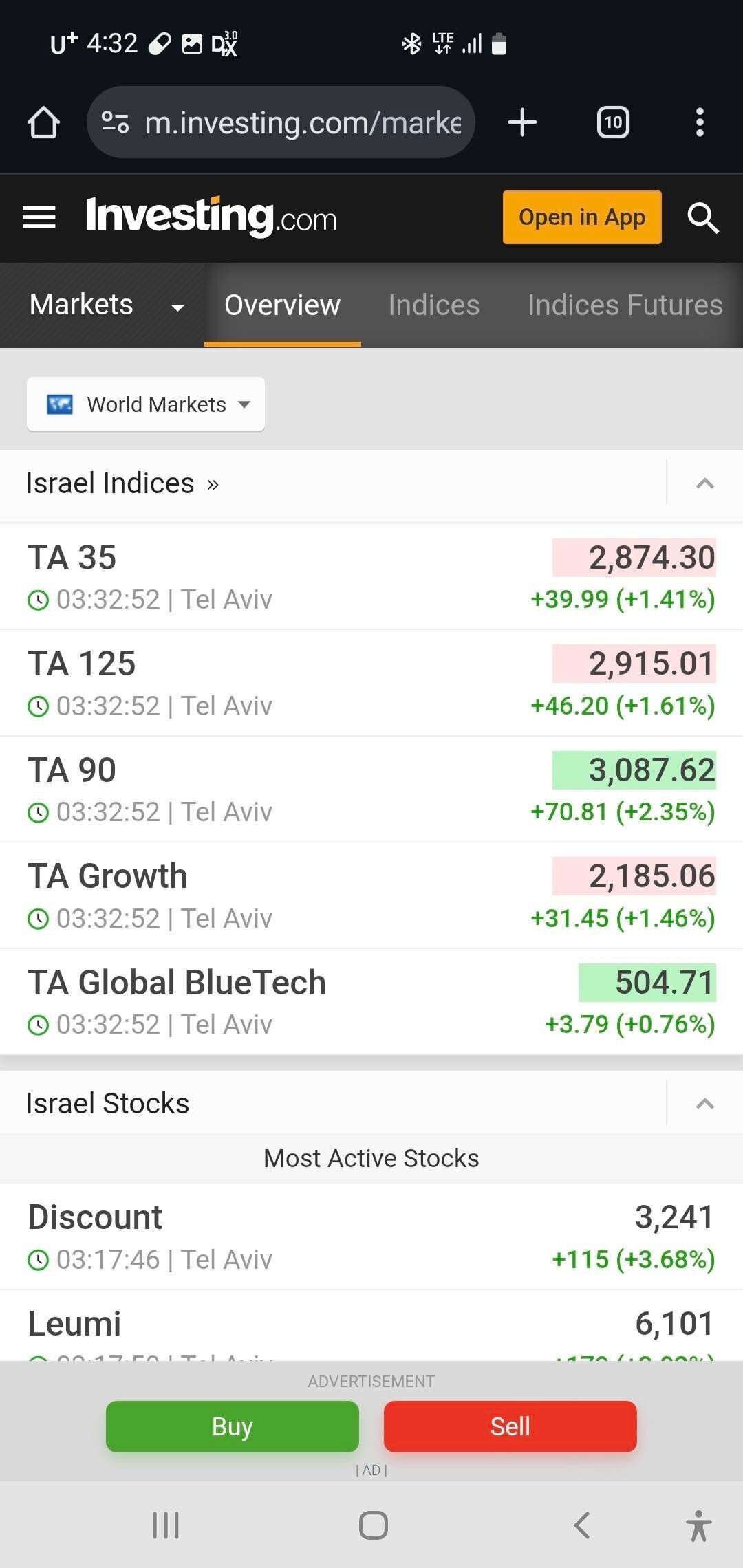Open the Israel Indices link

[122, 483]
